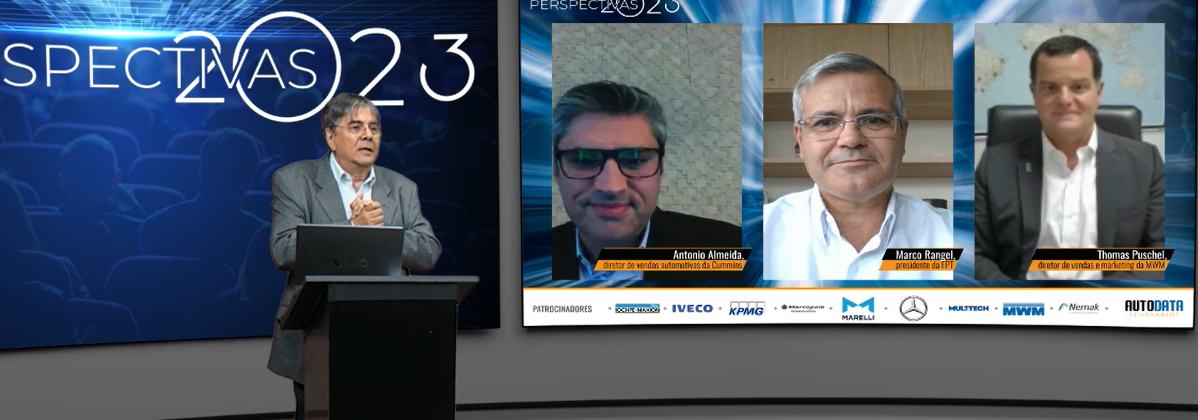Image resolution: width=1198 pixels, height=420 pixels.
Task: Click the Patrocinadores label
Action: click(562, 309)
